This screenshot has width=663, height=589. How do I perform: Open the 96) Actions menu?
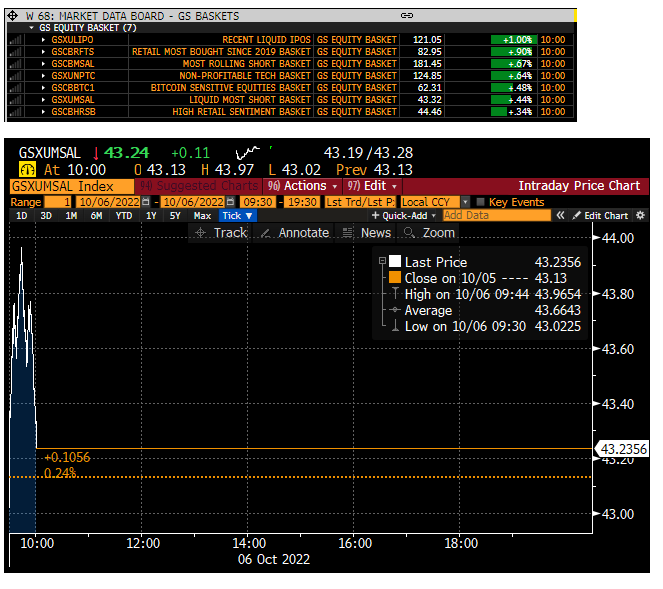tap(302, 186)
